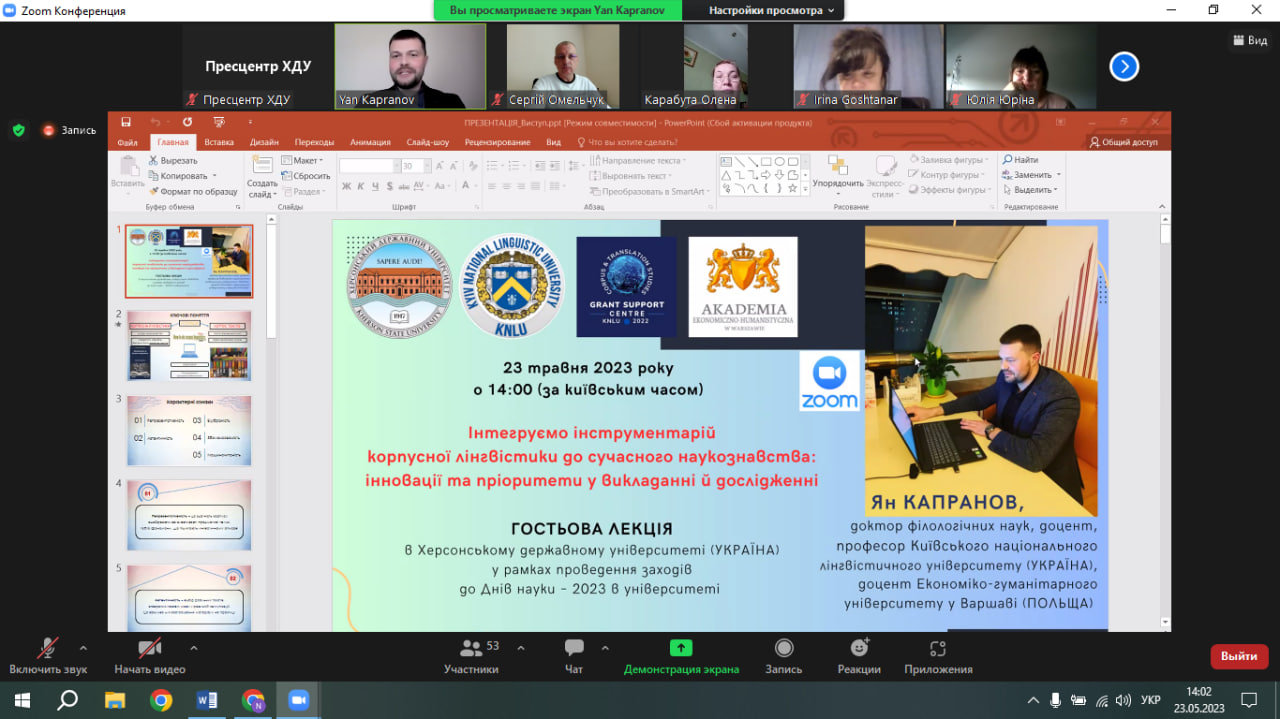
Task: Click the green Share Screen icon
Action: [x=681, y=648]
